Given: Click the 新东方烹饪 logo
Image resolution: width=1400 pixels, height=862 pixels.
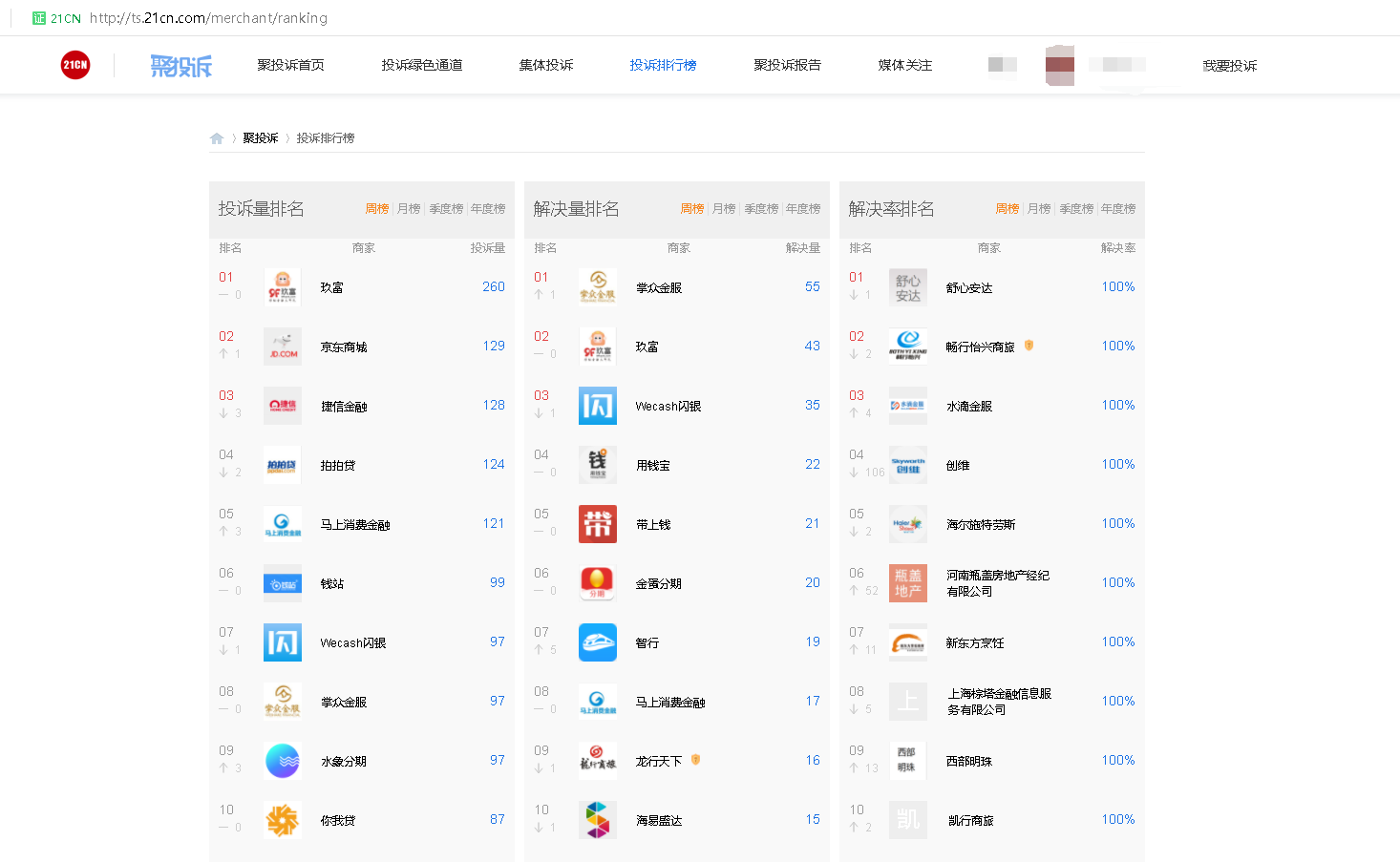Looking at the screenshot, I should point(908,642).
